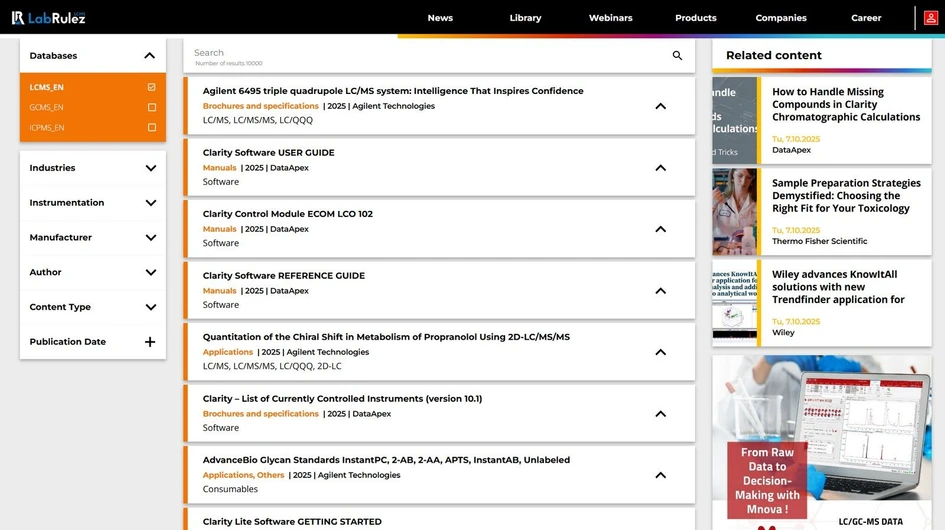Screen dimensions: 945x530
Task: Uncheck the LCMS_EN database checkbox
Action: coord(152,88)
